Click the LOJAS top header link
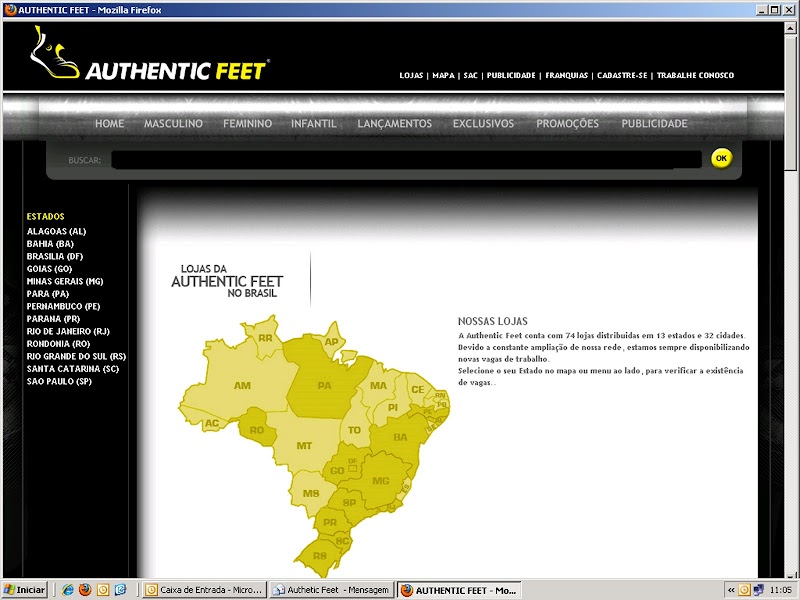Viewport: 800px width, 600px height. (x=411, y=76)
